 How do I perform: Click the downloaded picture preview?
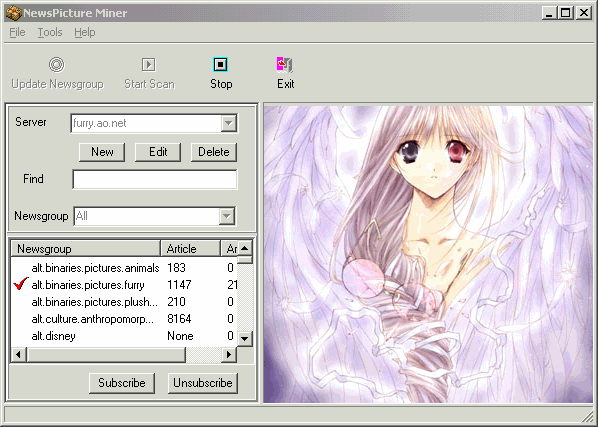point(428,254)
